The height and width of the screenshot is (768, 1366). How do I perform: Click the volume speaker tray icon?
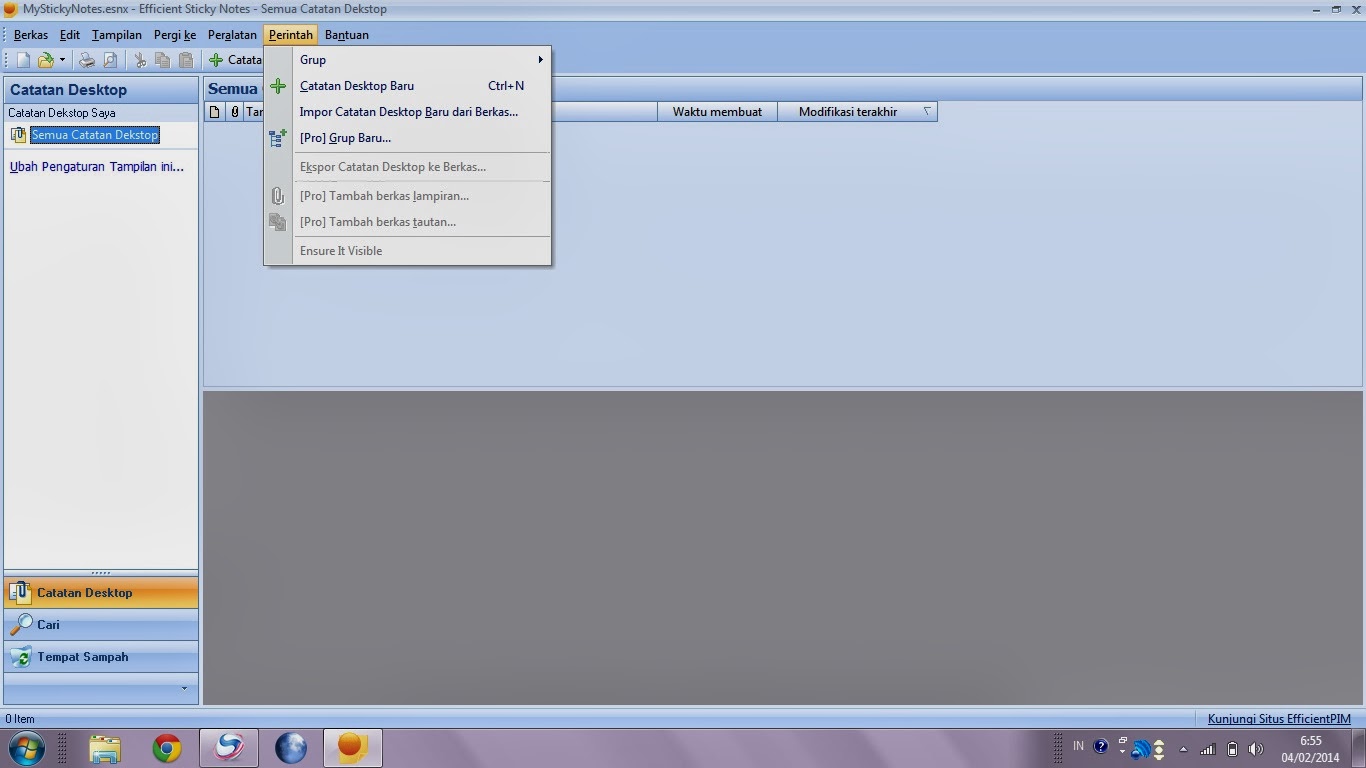coord(1256,748)
